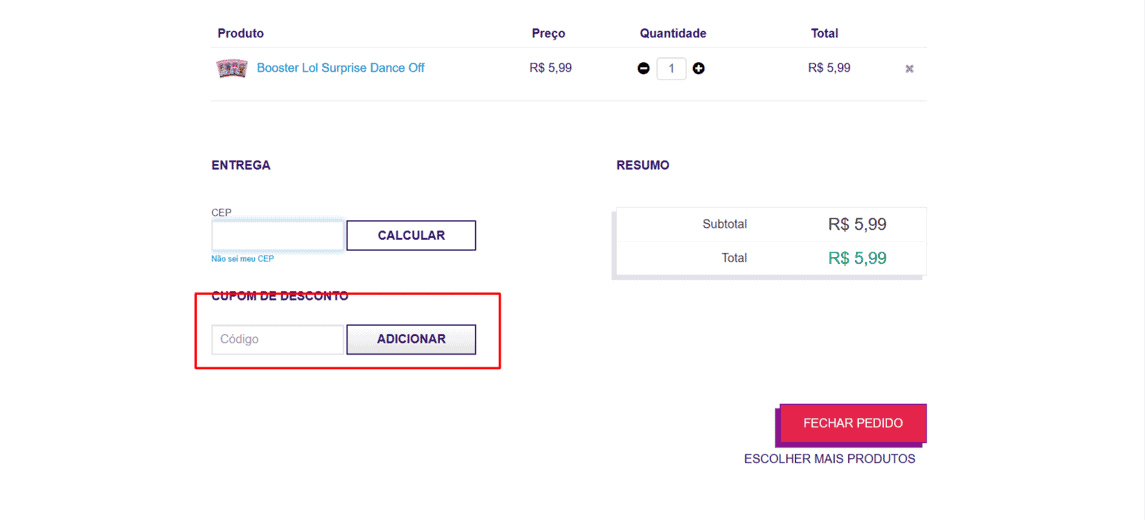Screen dimensions: 1145x520
Task: Follow the Escolher Mais Produtos link
Action: pyautogui.click(x=829, y=459)
